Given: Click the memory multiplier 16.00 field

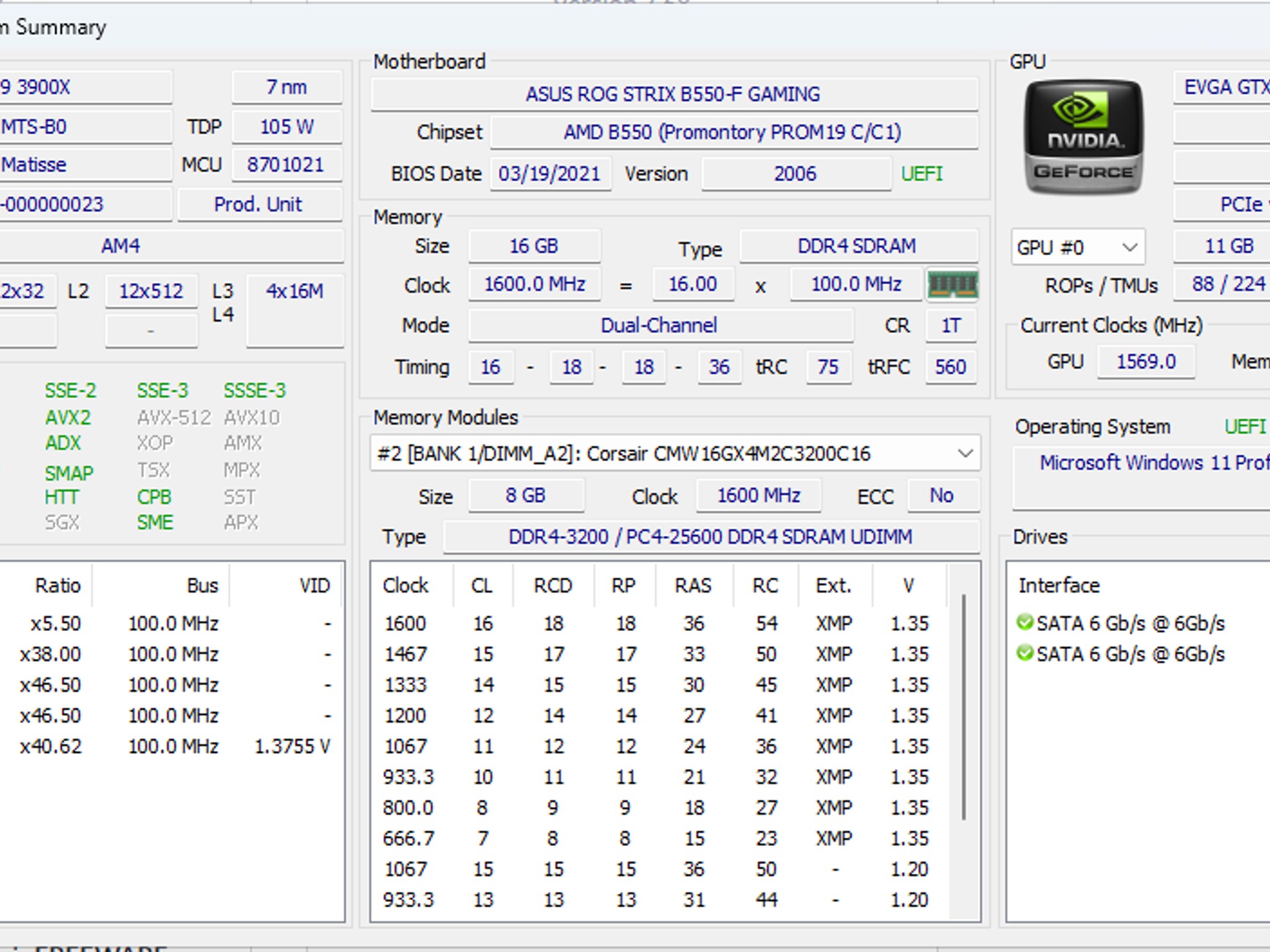Looking at the screenshot, I should [693, 284].
